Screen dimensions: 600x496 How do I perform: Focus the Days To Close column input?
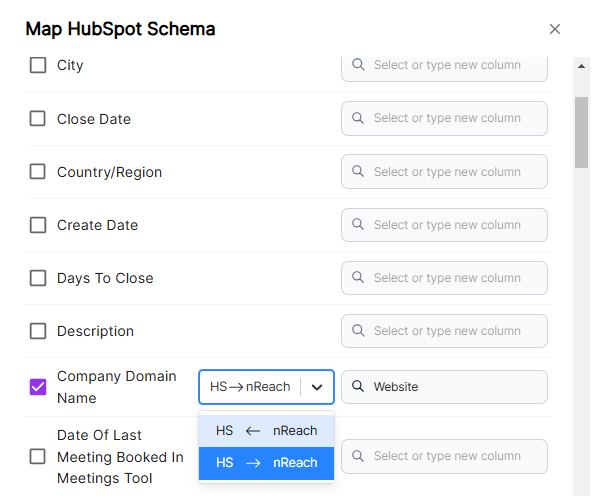pos(444,278)
